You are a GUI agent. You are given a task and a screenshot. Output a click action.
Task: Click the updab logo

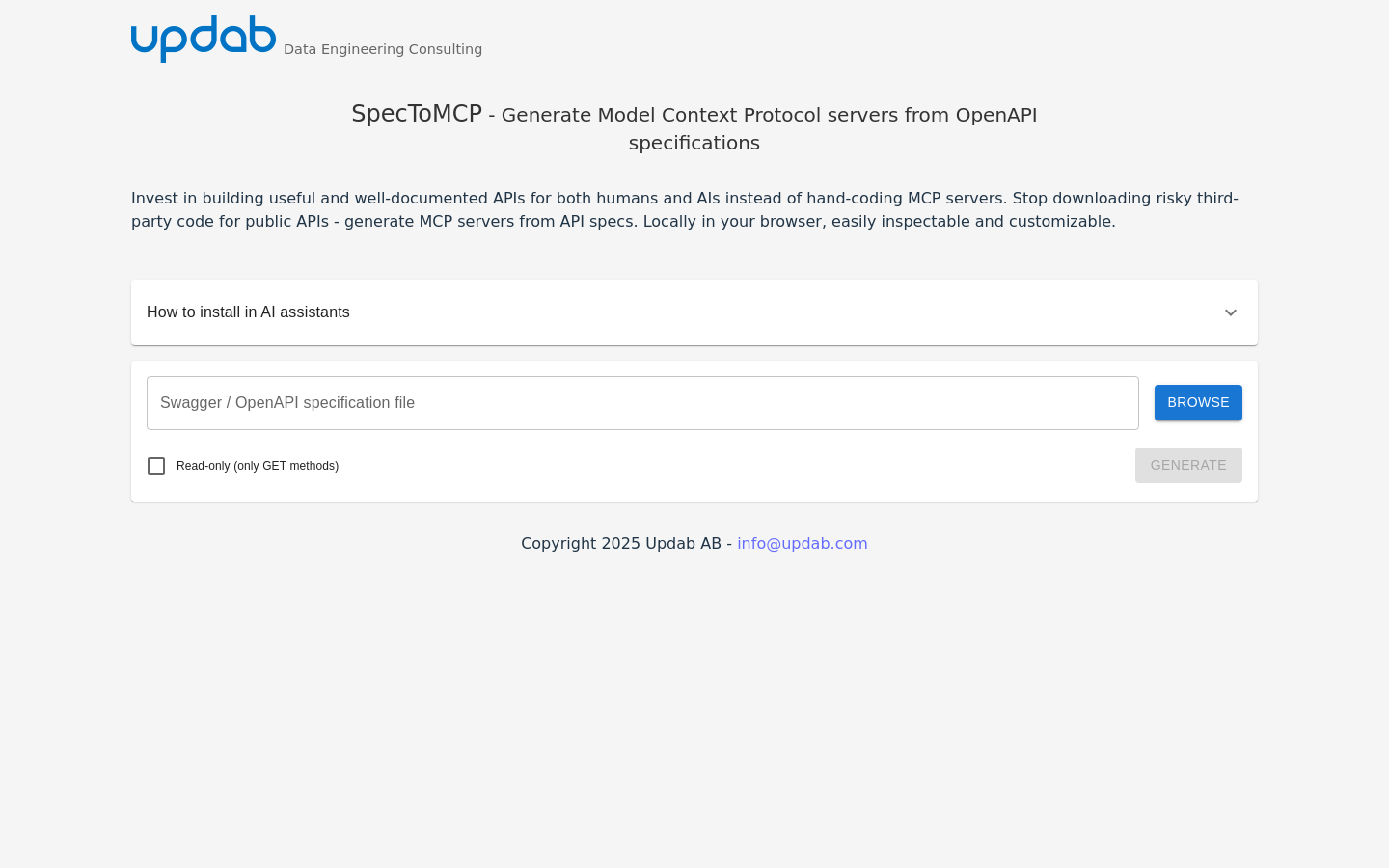204,39
